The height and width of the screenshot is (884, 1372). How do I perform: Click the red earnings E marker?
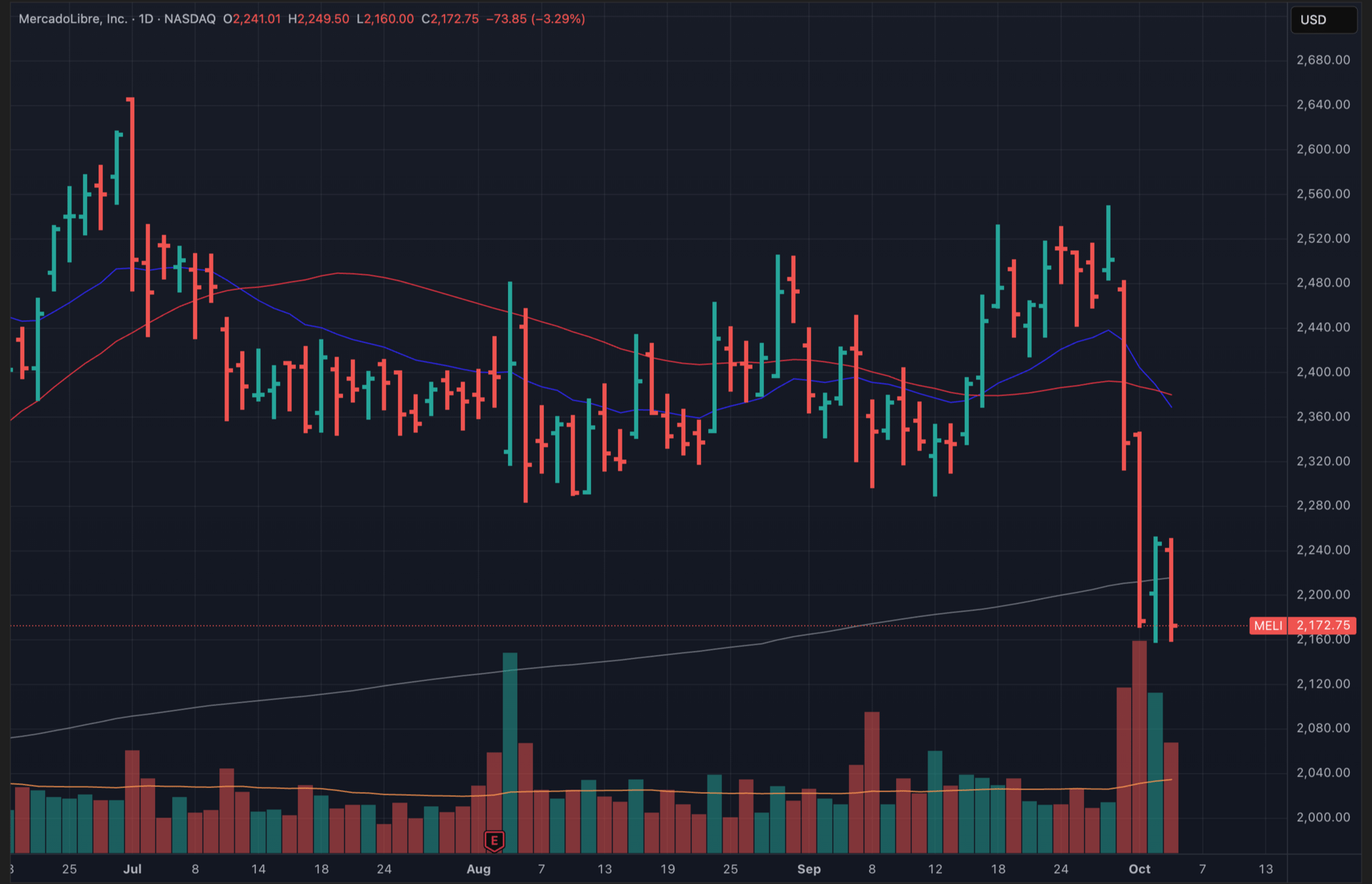tap(494, 840)
